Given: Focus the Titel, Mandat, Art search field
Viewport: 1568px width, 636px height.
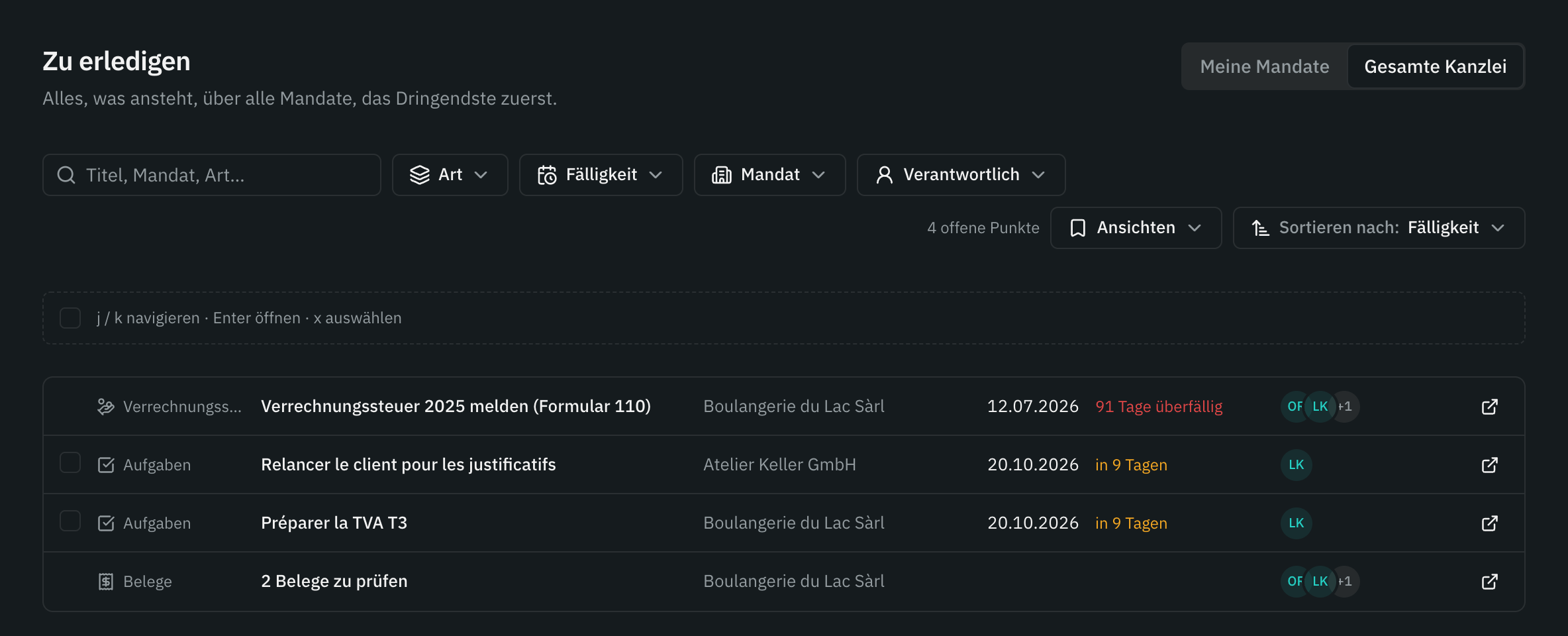Looking at the screenshot, I should tap(212, 175).
